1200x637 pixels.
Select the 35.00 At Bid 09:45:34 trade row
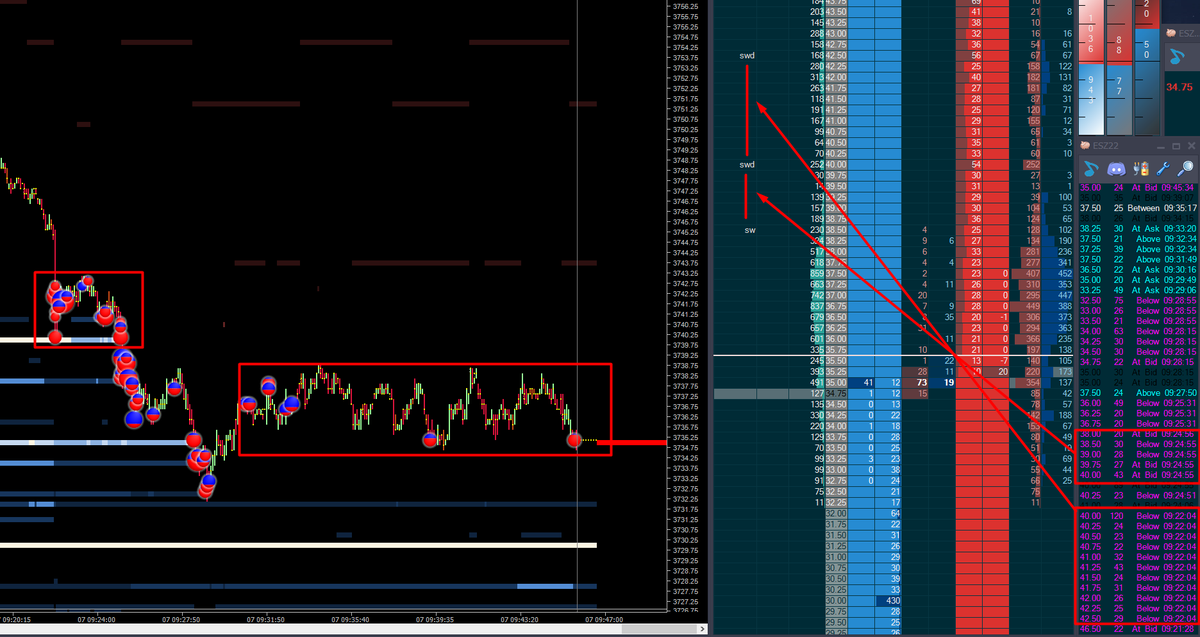(x=1137, y=186)
